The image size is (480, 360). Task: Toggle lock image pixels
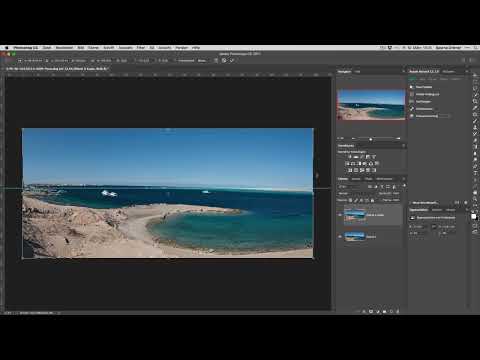(356, 200)
